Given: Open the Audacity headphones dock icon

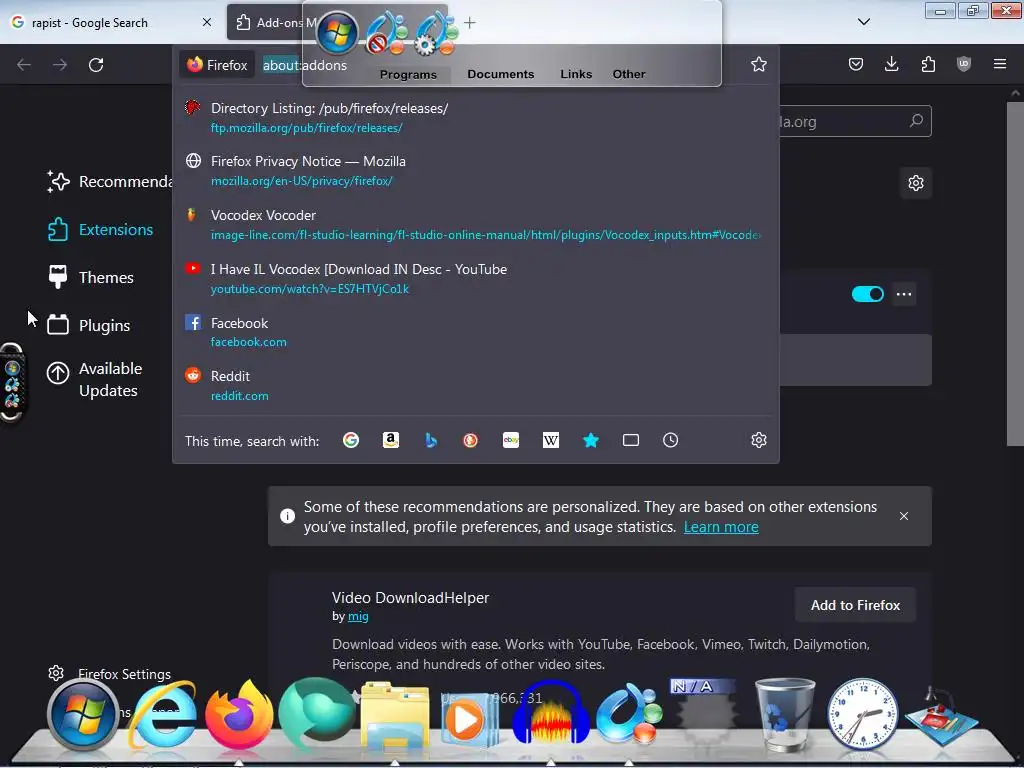Looking at the screenshot, I should click(551, 715).
